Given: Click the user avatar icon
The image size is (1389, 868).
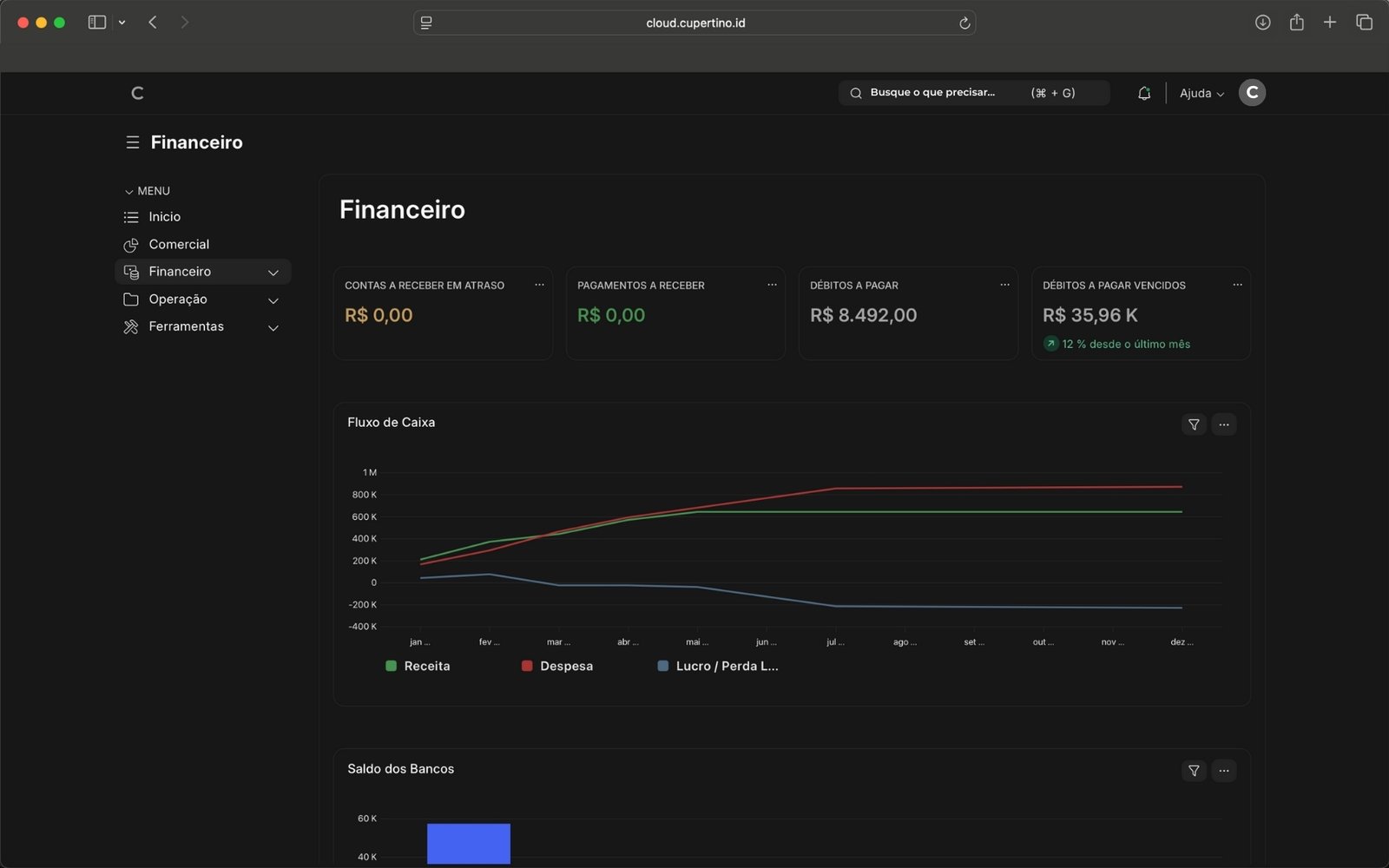Looking at the screenshot, I should click(1251, 93).
